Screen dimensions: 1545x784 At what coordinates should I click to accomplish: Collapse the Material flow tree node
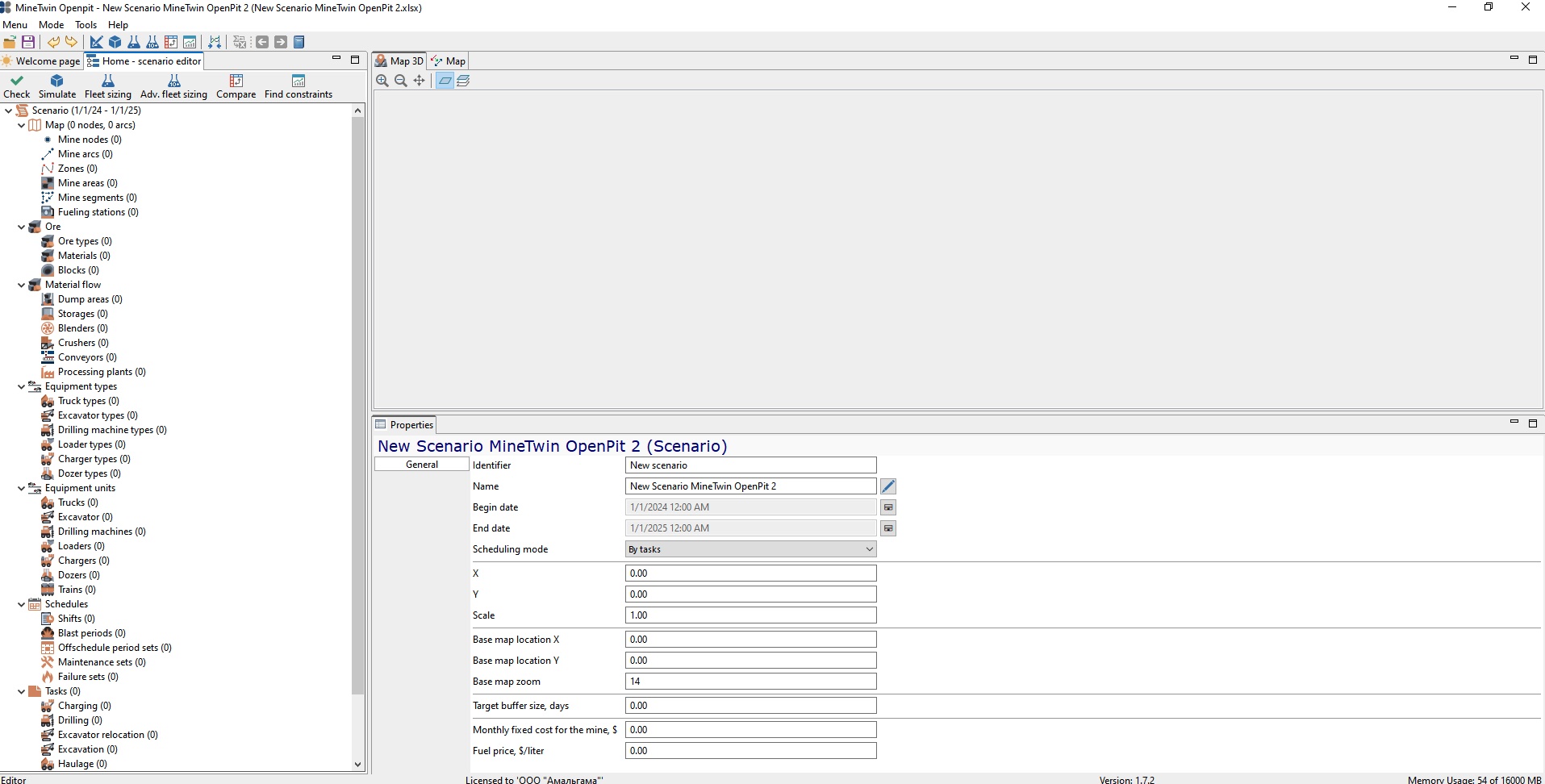[22, 285]
